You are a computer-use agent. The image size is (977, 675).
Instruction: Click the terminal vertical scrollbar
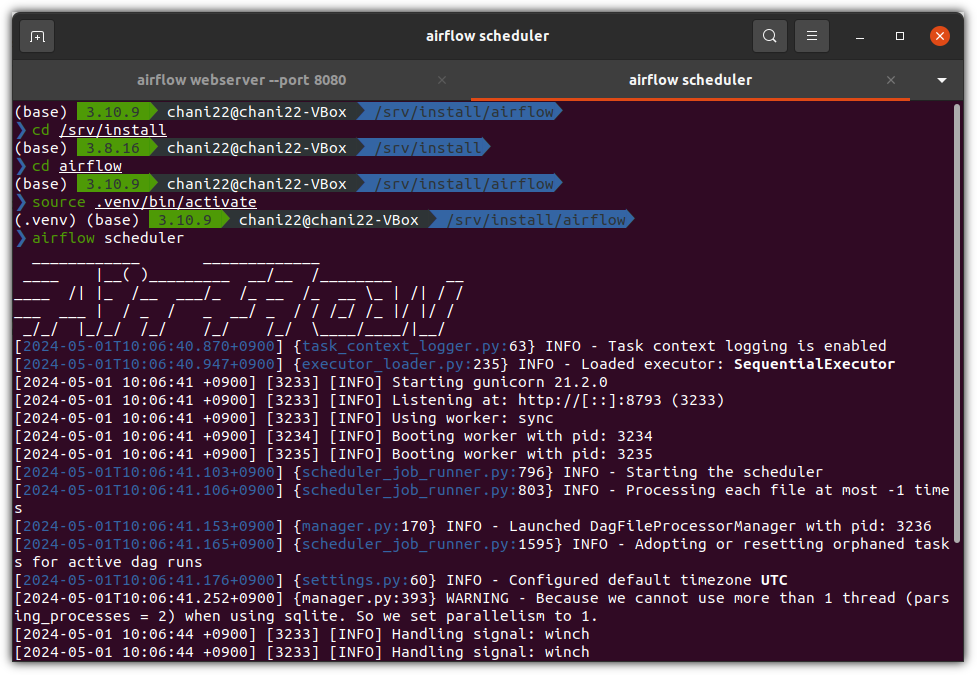(957, 321)
